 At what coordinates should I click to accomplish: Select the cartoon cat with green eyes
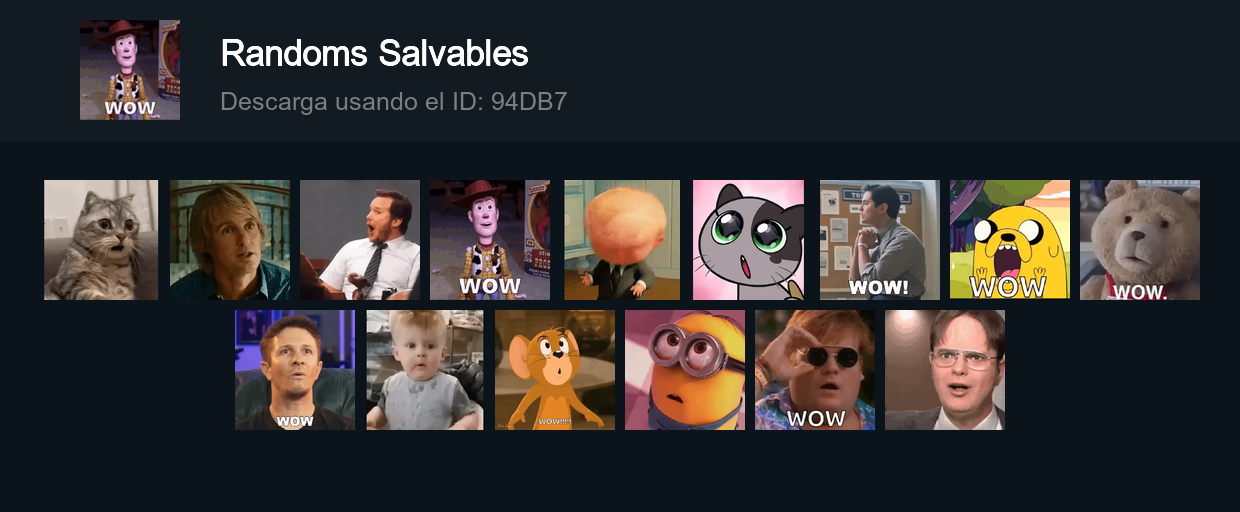pyautogui.click(x=748, y=240)
